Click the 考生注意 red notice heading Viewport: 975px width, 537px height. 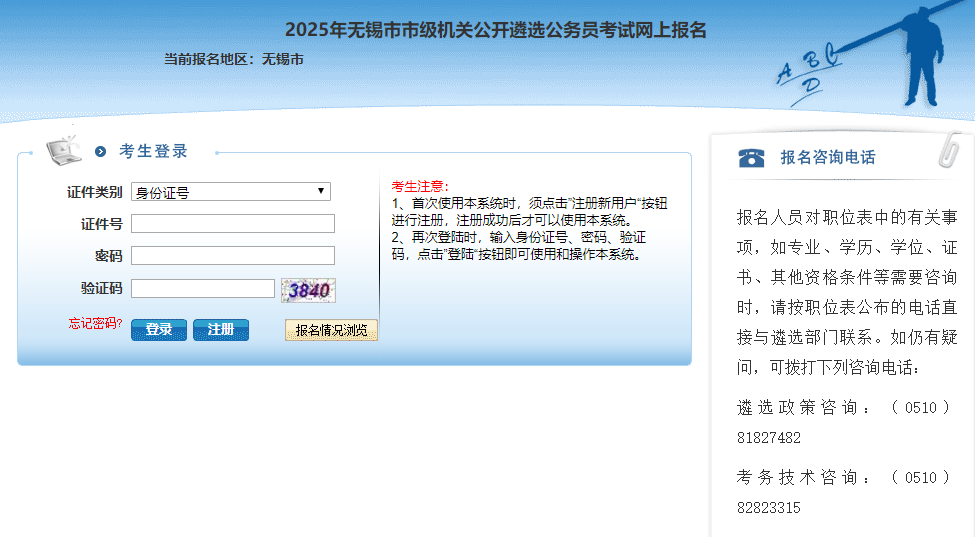coord(420,186)
